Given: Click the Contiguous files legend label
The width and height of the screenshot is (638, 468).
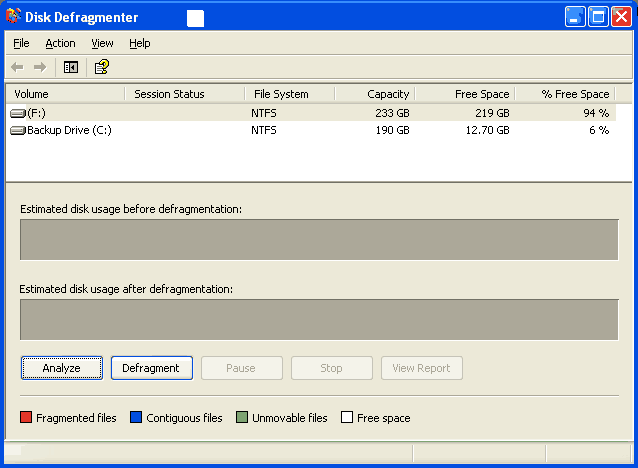Looking at the screenshot, I should point(184,418).
